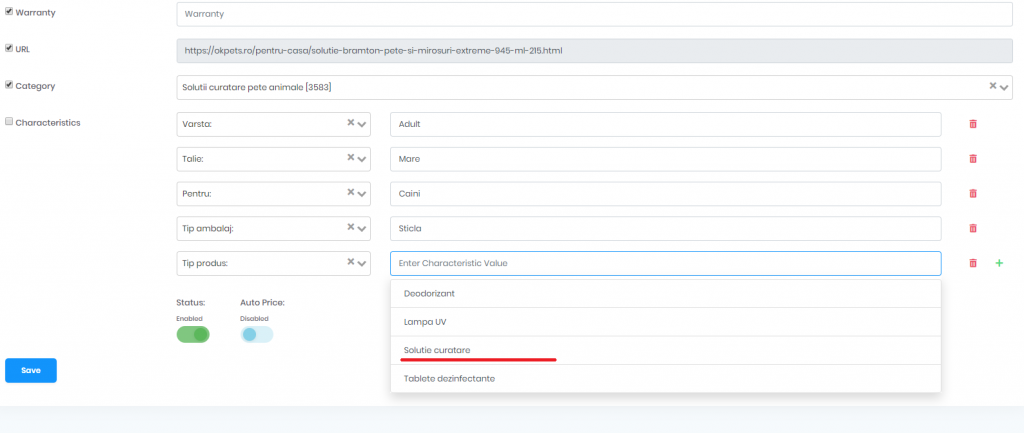
Task: Enable the Characteristics checkbox
Action: (x=9, y=121)
